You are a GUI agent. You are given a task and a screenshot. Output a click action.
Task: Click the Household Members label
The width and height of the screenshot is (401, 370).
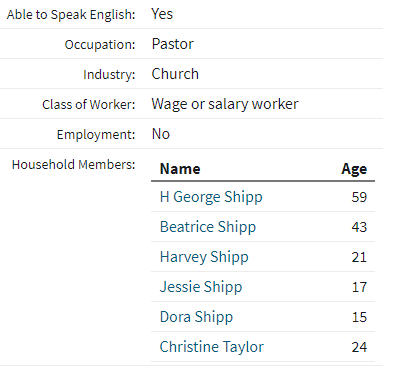(x=73, y=165)
